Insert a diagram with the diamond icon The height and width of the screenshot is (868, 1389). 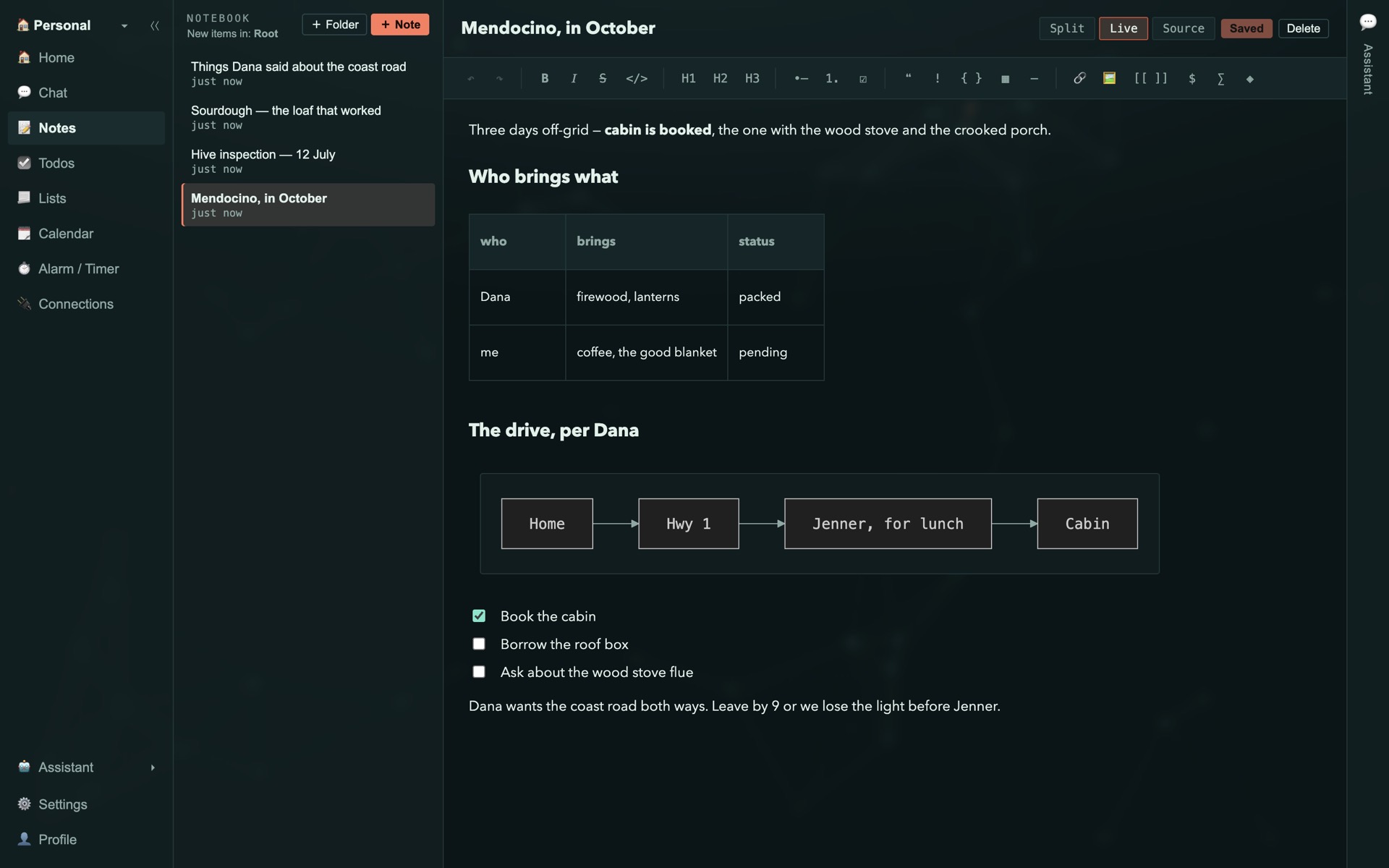tap(1249, 78)
